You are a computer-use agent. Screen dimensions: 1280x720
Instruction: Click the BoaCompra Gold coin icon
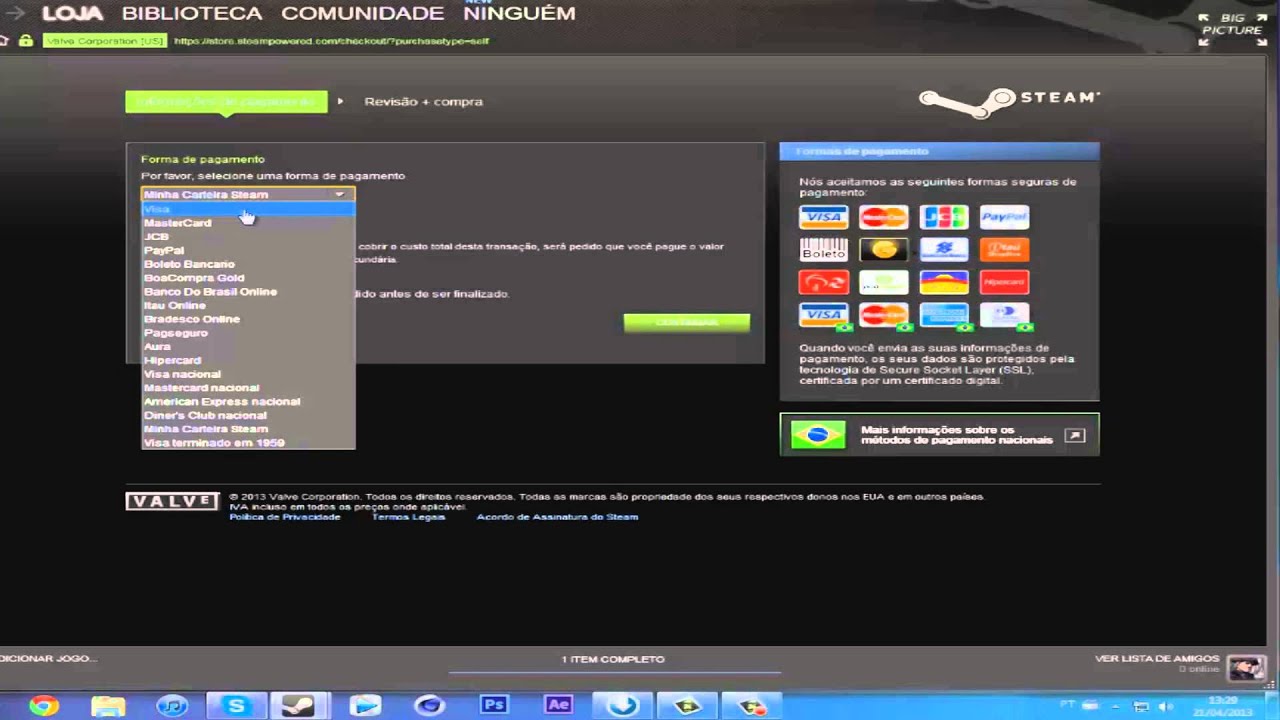tap(883, 249)
